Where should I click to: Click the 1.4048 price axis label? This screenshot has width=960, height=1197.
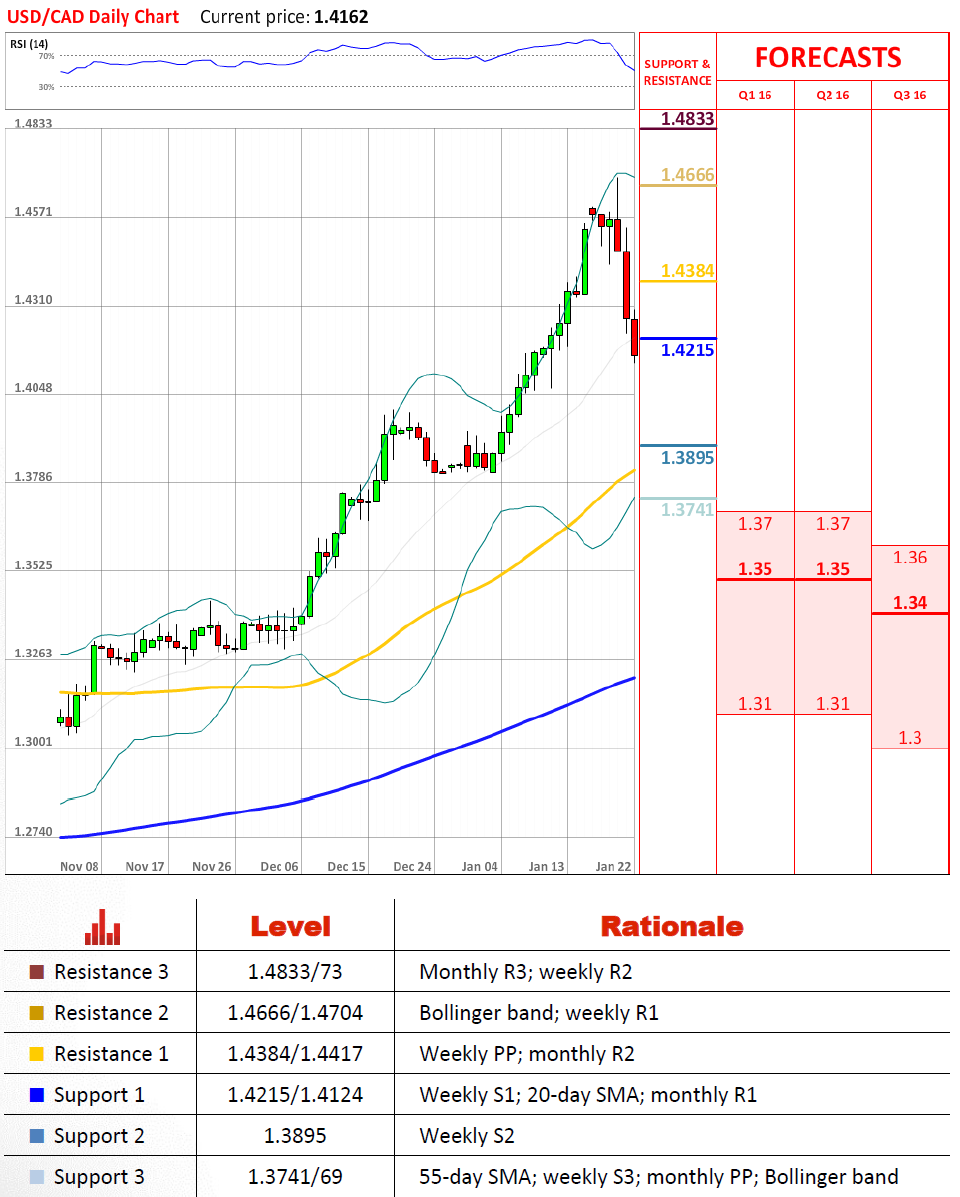[34, 389]
